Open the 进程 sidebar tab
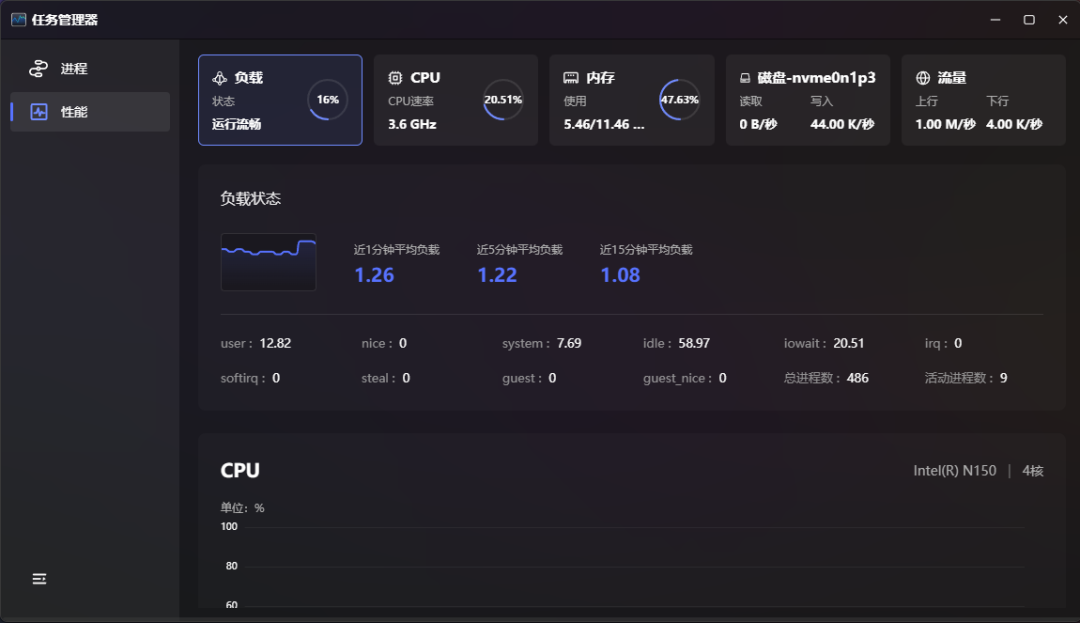The width and height of the screenshot is (1080, 623). pyautogui.click(x=90, y=69)
